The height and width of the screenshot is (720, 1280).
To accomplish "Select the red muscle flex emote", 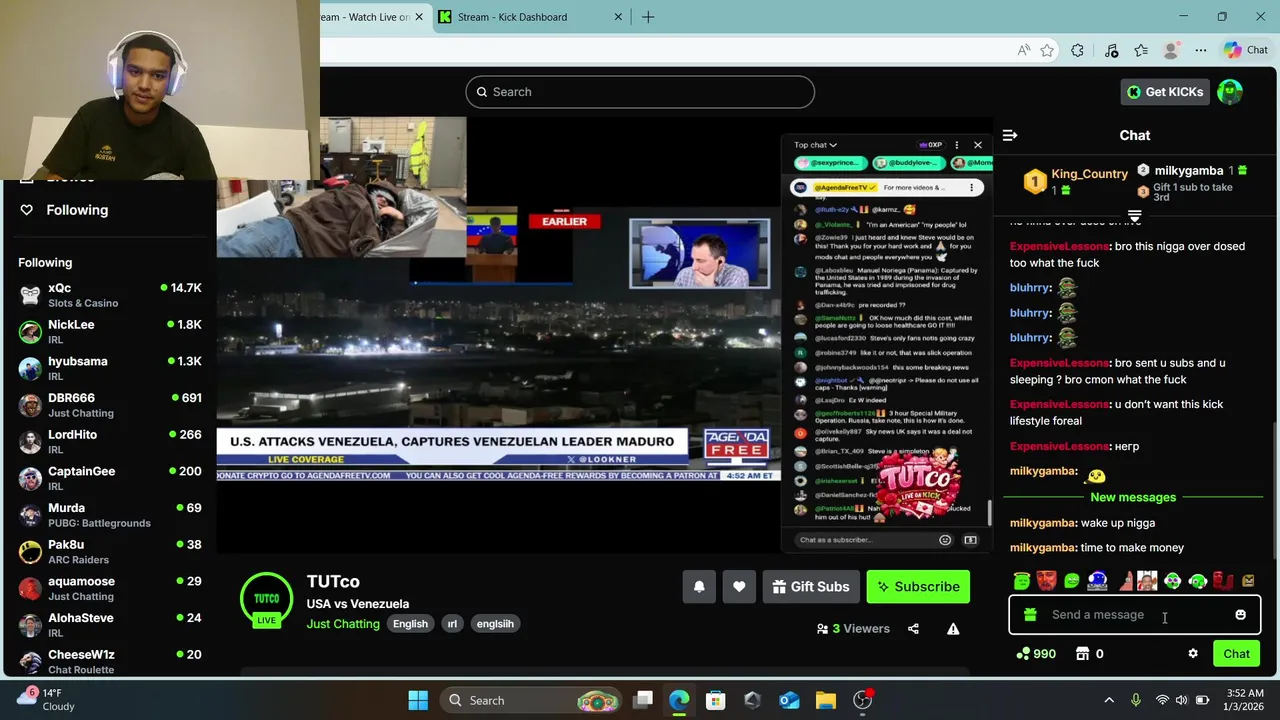I will [1223, 581].
